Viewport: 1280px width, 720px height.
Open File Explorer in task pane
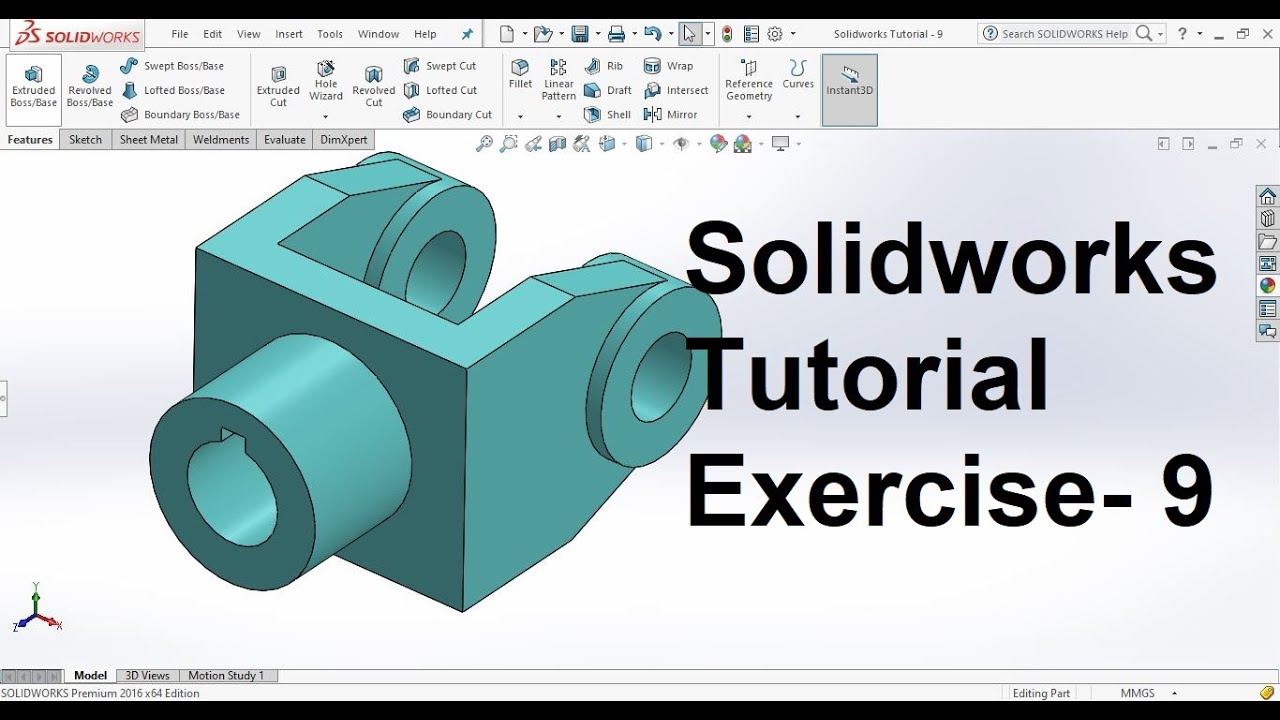tap(1267, 241)
